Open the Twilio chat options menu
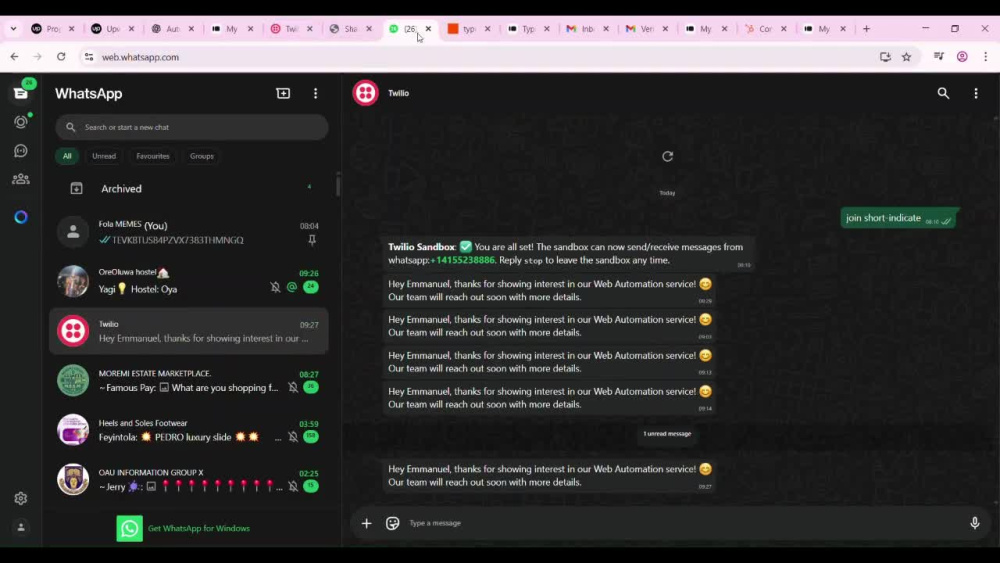Viewport: 1000px width, 563px height. (x=975, y=93)
